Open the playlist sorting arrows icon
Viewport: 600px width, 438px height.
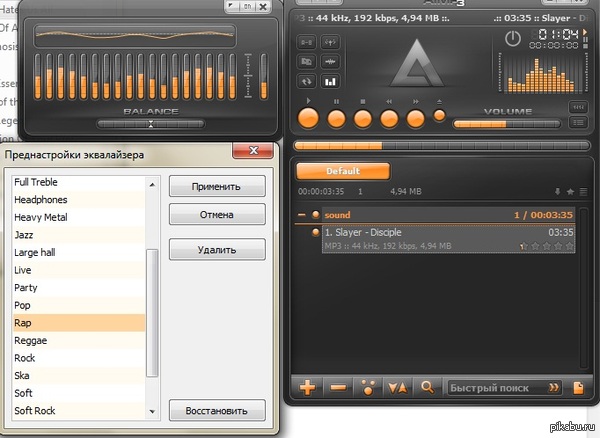point(397,388)
